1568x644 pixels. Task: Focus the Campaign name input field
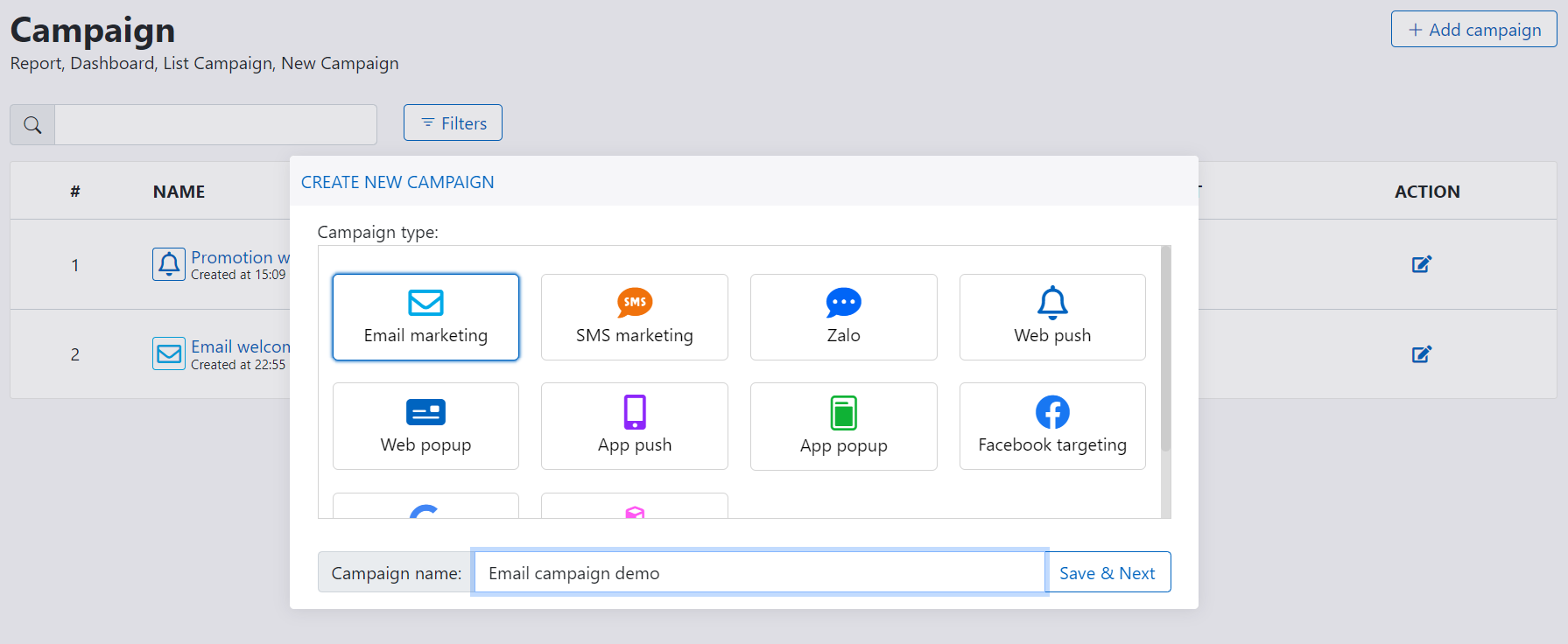759,573
